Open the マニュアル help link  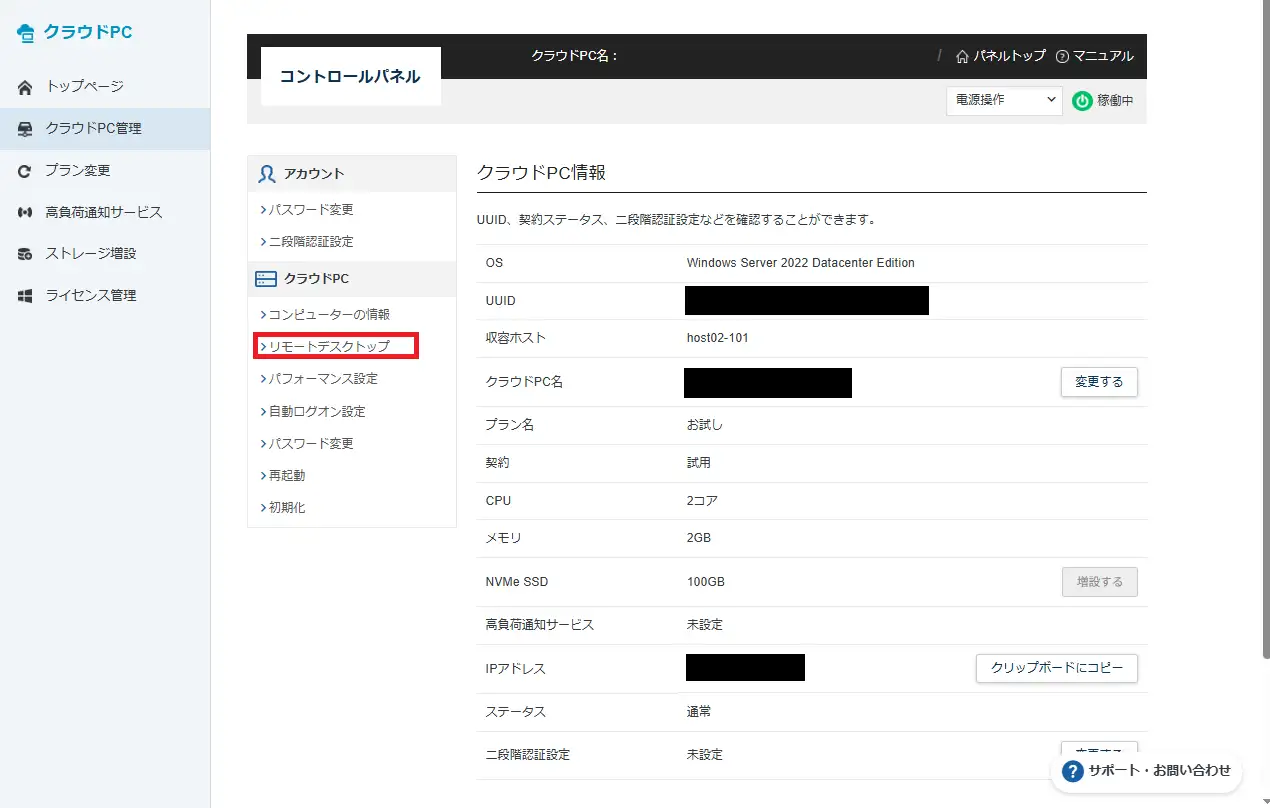[x=1094, y=56]
